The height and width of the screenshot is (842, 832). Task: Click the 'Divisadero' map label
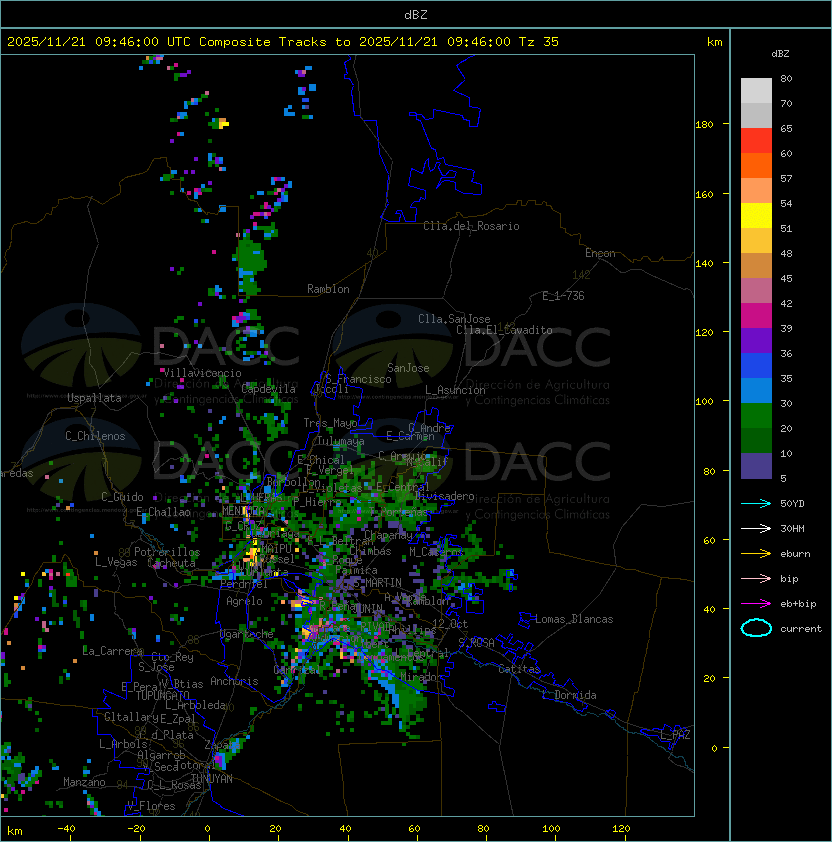445,496
